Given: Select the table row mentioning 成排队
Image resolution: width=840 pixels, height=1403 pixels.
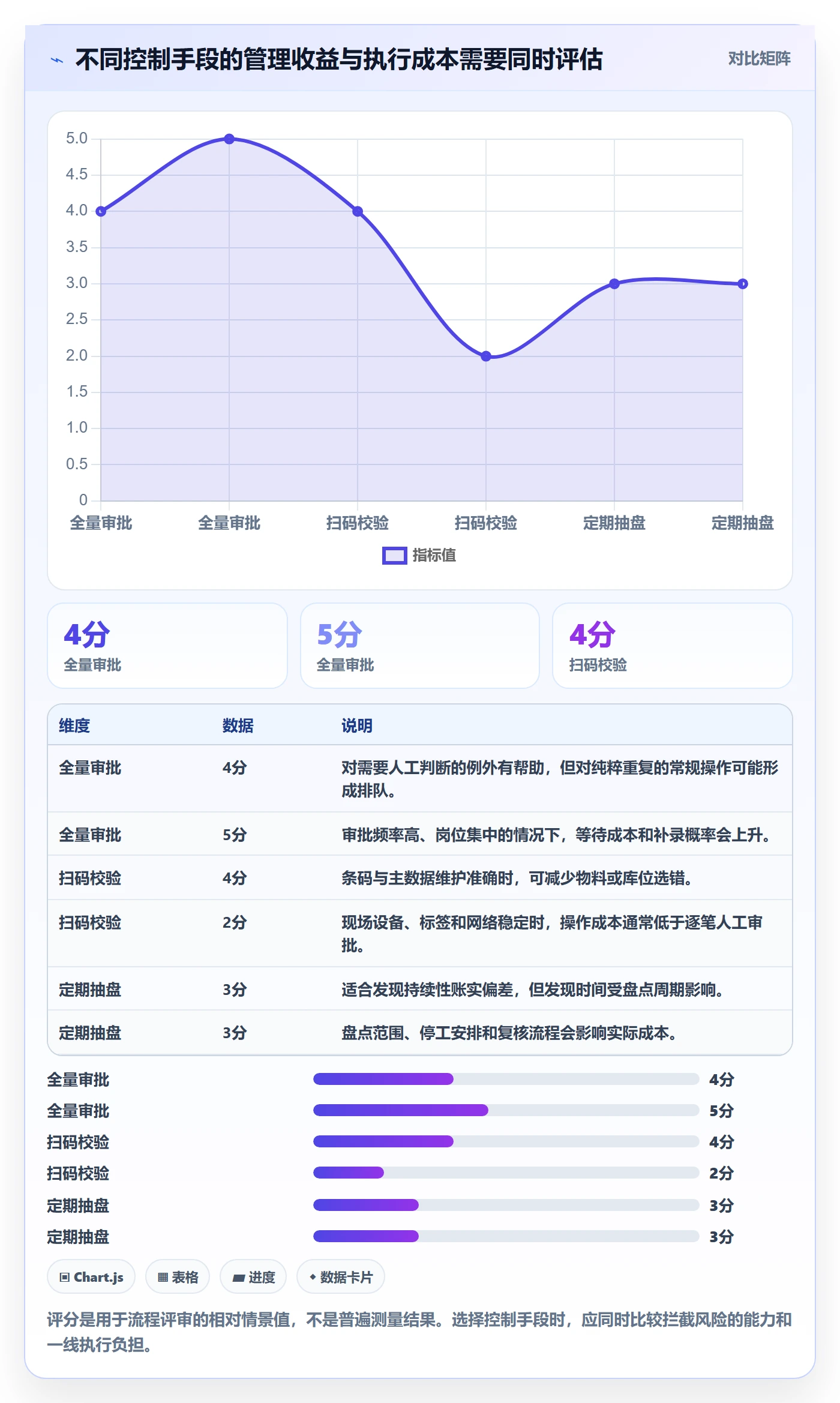Looking at the screenshot, I should 420,779.
